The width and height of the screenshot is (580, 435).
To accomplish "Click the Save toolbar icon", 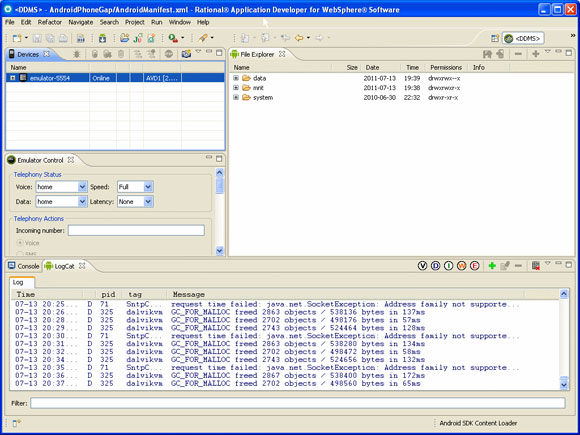I will point(37,38).
